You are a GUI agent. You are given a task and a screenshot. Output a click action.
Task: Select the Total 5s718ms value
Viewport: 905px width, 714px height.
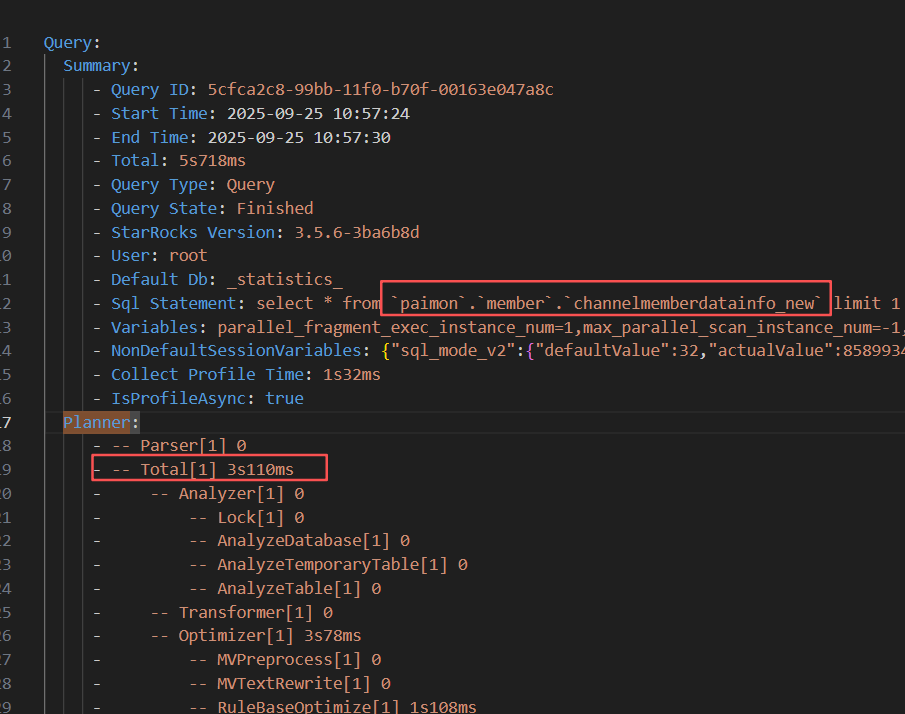point(212,161)
